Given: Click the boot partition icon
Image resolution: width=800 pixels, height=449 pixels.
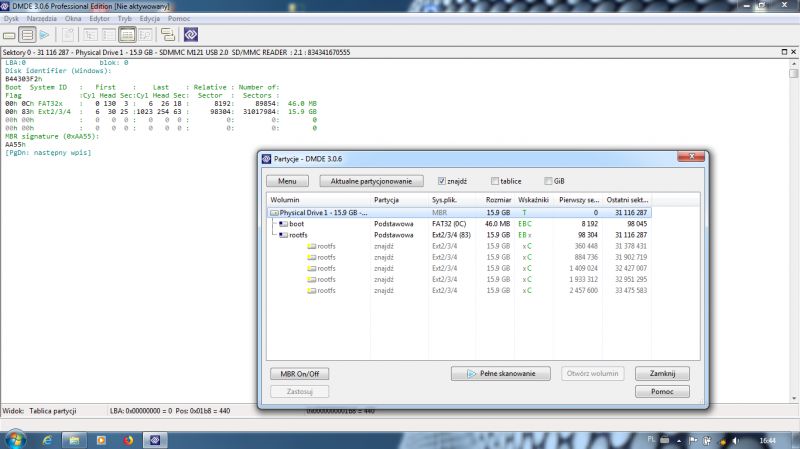Looking at the screenshot, I should coord(283,224).
